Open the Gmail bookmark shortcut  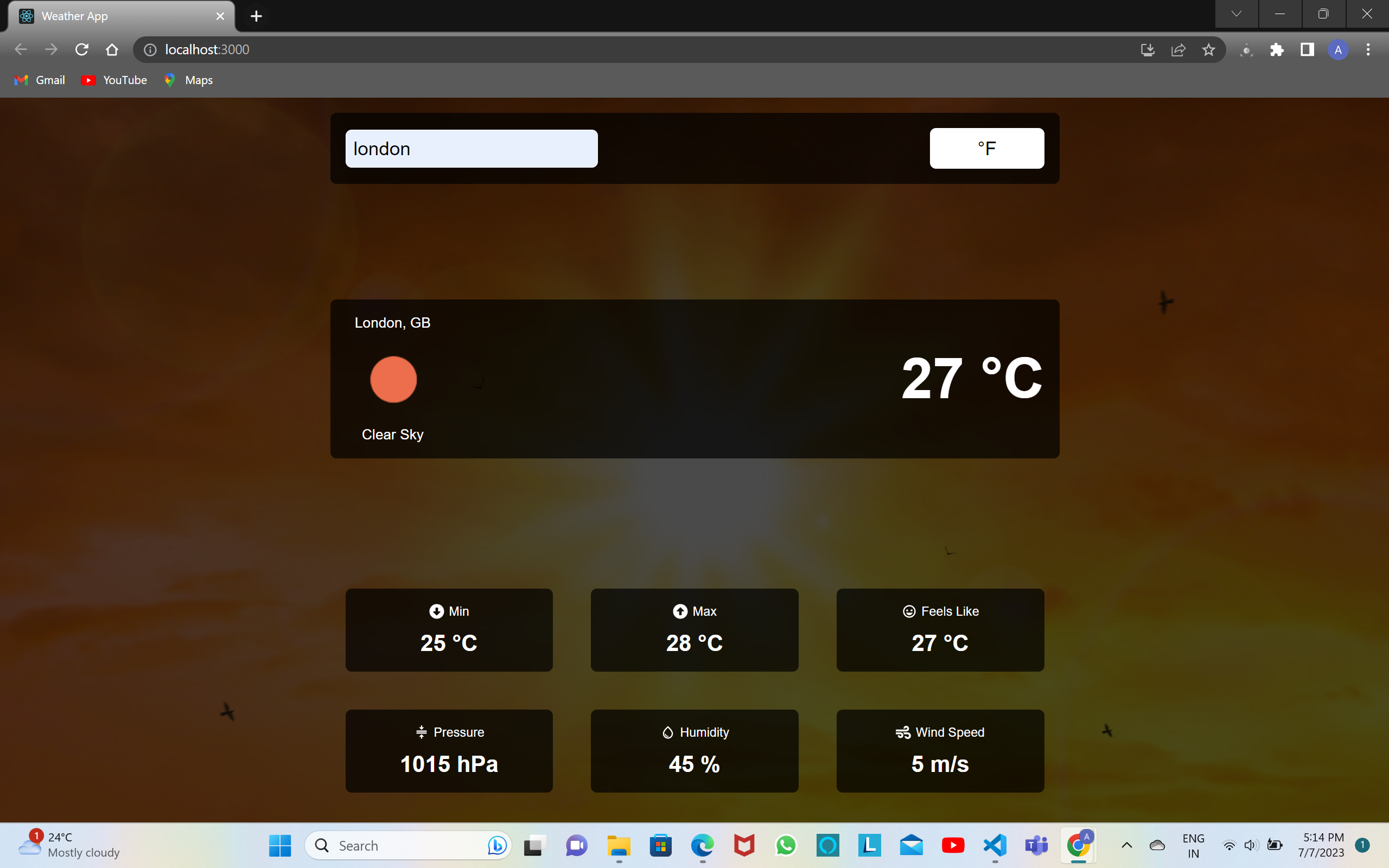coord(39,80)
